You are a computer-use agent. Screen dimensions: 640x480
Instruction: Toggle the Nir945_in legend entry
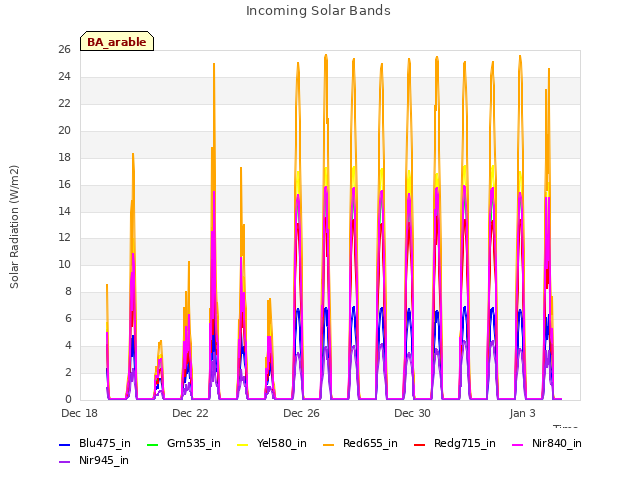[94, 461]
